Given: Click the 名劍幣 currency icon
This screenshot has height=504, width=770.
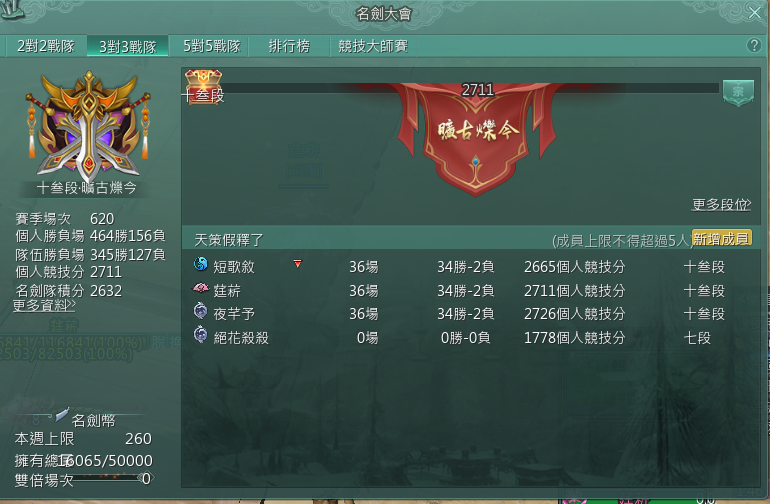Looking at the screenshot, I should click(62, 415).
